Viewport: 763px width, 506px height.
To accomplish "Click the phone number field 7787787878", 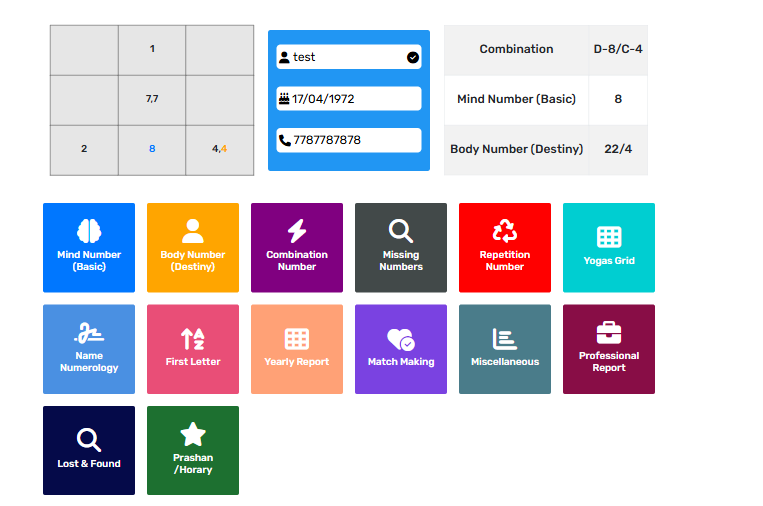I will [350, 140].
